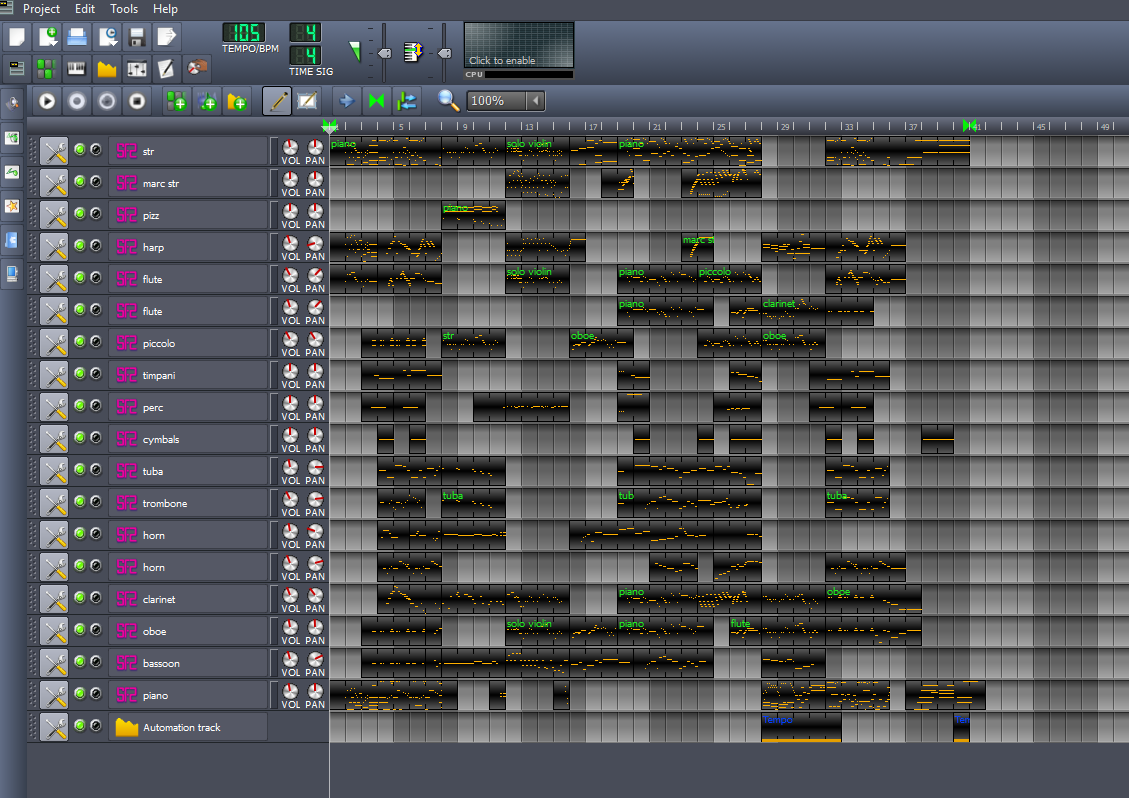
Task: Open trombone track actions gear menu
Action: (x=54, y=503)
